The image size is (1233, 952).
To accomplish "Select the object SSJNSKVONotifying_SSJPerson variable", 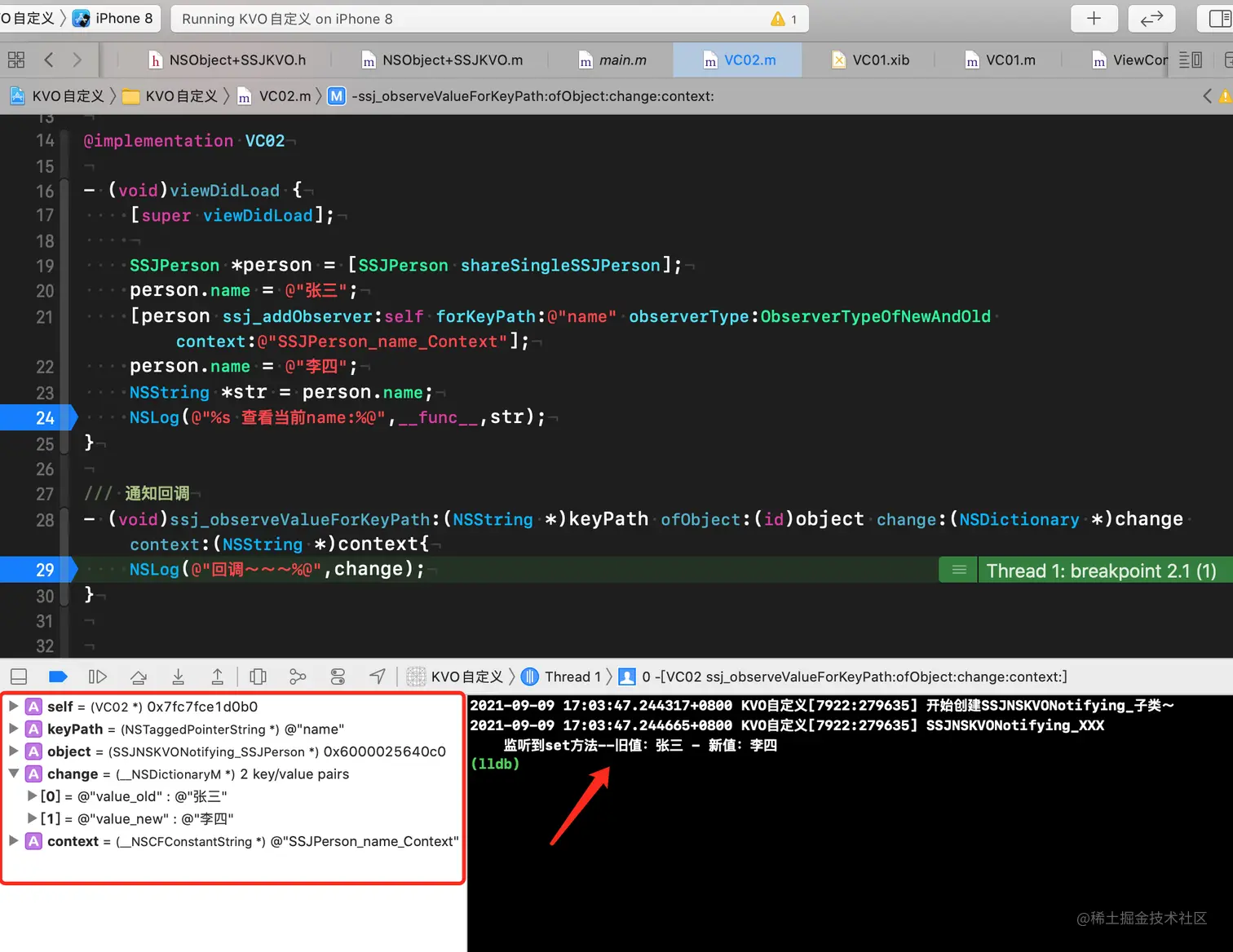I will coord(246,751).
